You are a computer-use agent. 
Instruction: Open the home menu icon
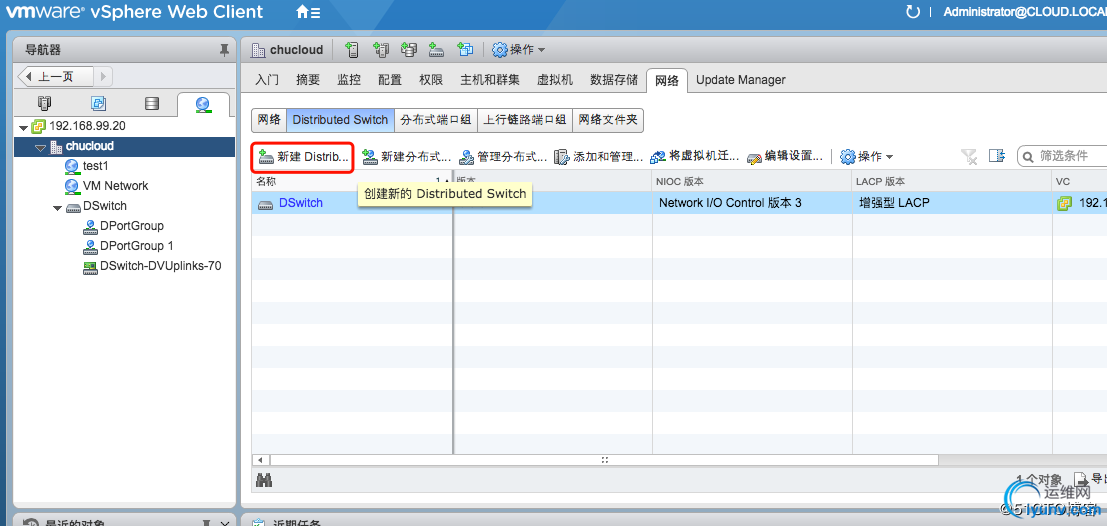click(308, 12)
